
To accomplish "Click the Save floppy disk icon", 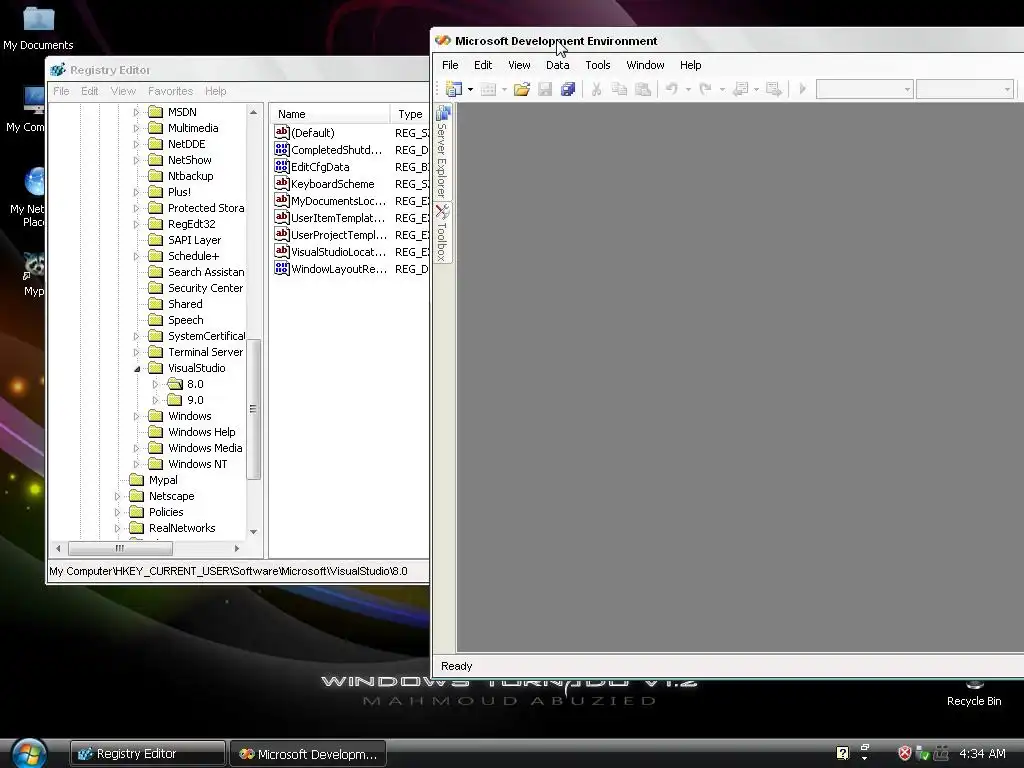I will click(545, 89).
